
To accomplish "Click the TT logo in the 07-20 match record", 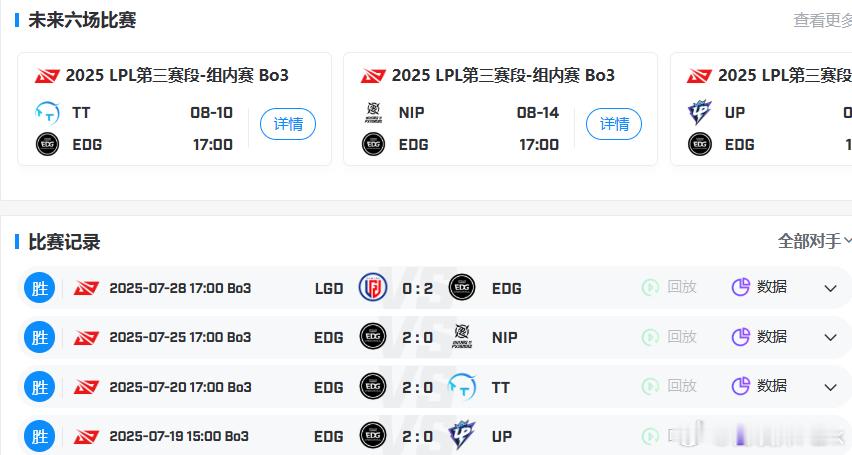I will 462,387.
